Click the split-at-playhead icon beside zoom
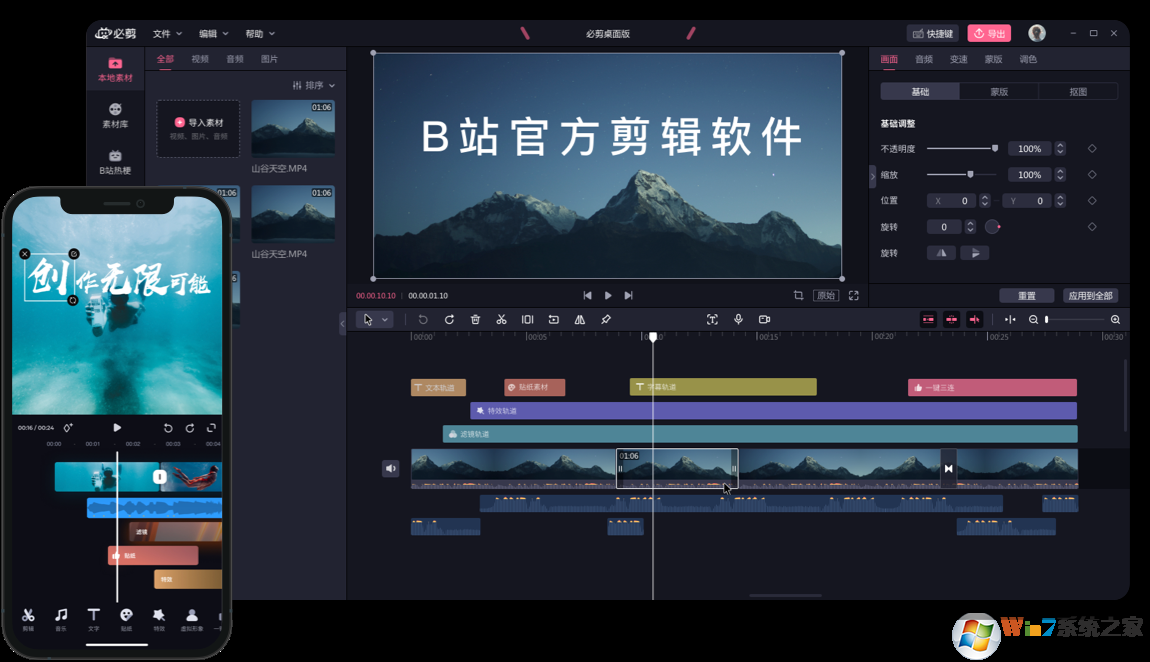The height and width of the screenshot is (662, 1150). tap(1010, 320)
